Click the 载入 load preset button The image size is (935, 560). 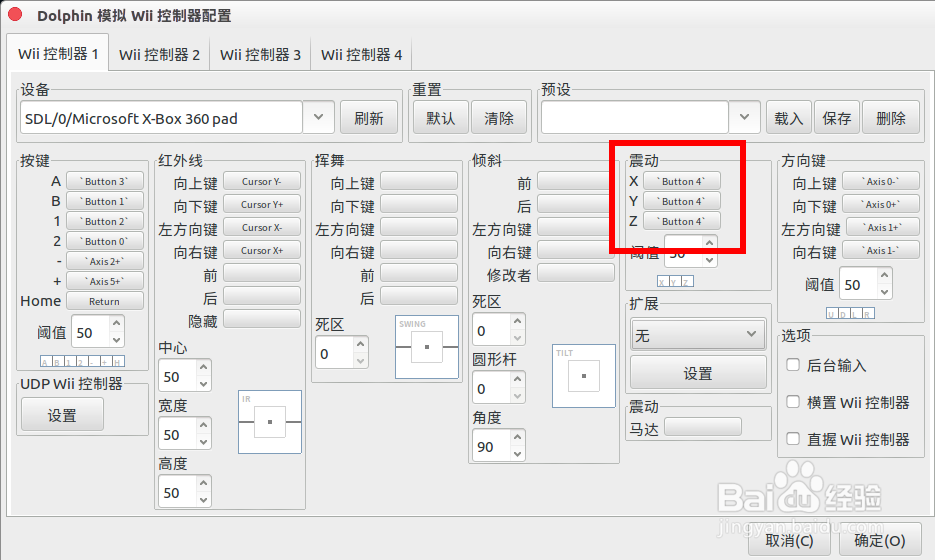point(788,118)
